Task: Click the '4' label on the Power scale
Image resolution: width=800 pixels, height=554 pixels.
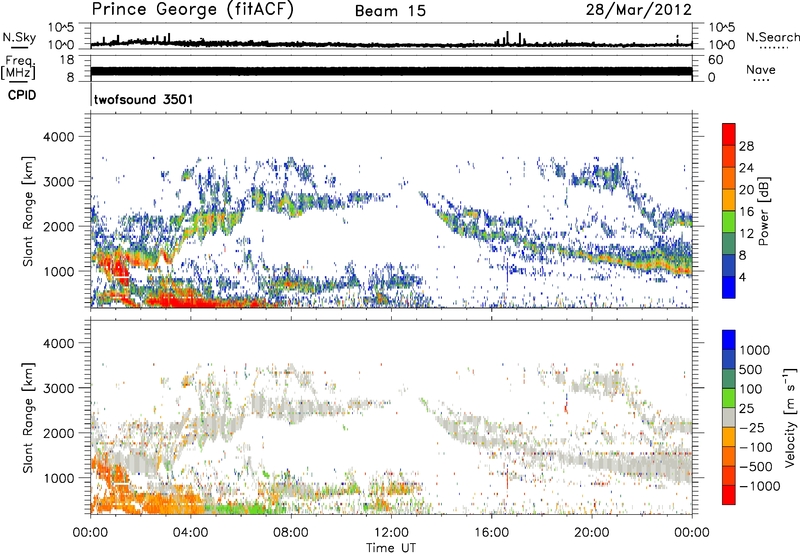Action: click(742, 277)
